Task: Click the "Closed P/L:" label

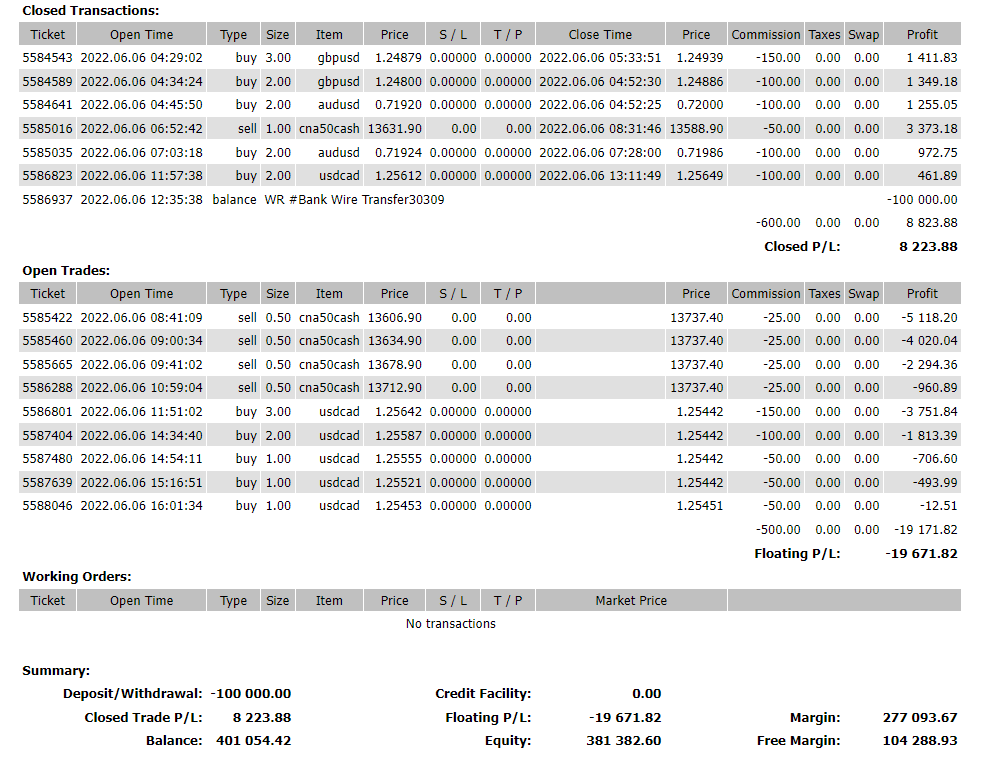Action: [x=802, y=247]
